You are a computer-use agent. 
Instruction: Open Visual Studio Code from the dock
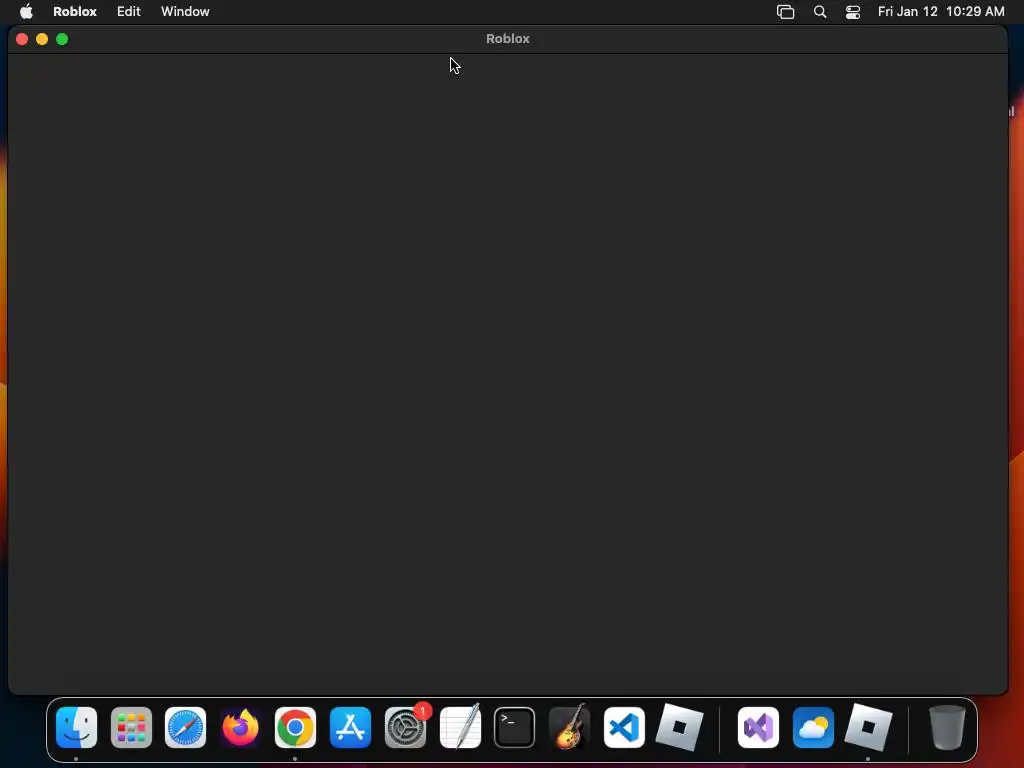point(624,728)
